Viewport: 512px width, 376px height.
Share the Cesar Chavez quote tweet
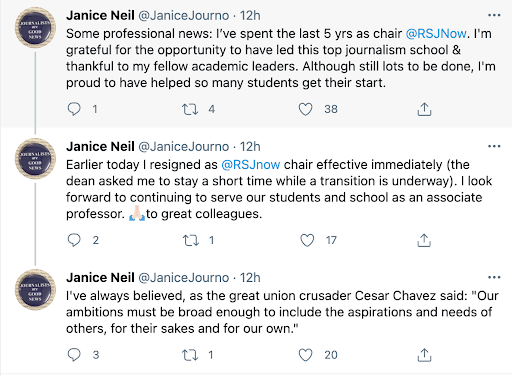(x=424, y=355)
